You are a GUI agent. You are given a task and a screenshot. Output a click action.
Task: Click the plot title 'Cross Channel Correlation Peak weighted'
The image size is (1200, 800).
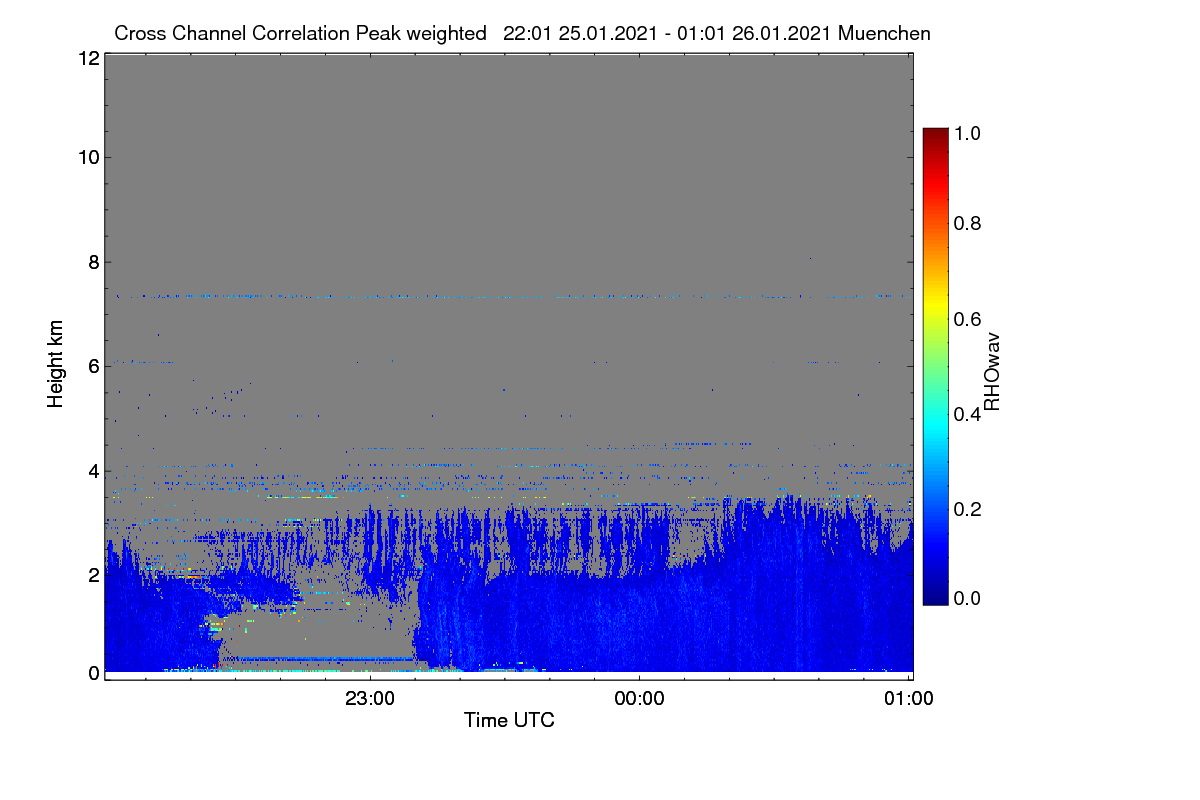coord(300,34)
